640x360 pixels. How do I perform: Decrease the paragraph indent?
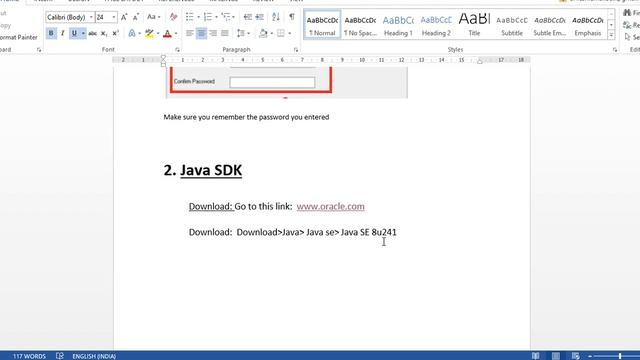[x=247, y=17]
